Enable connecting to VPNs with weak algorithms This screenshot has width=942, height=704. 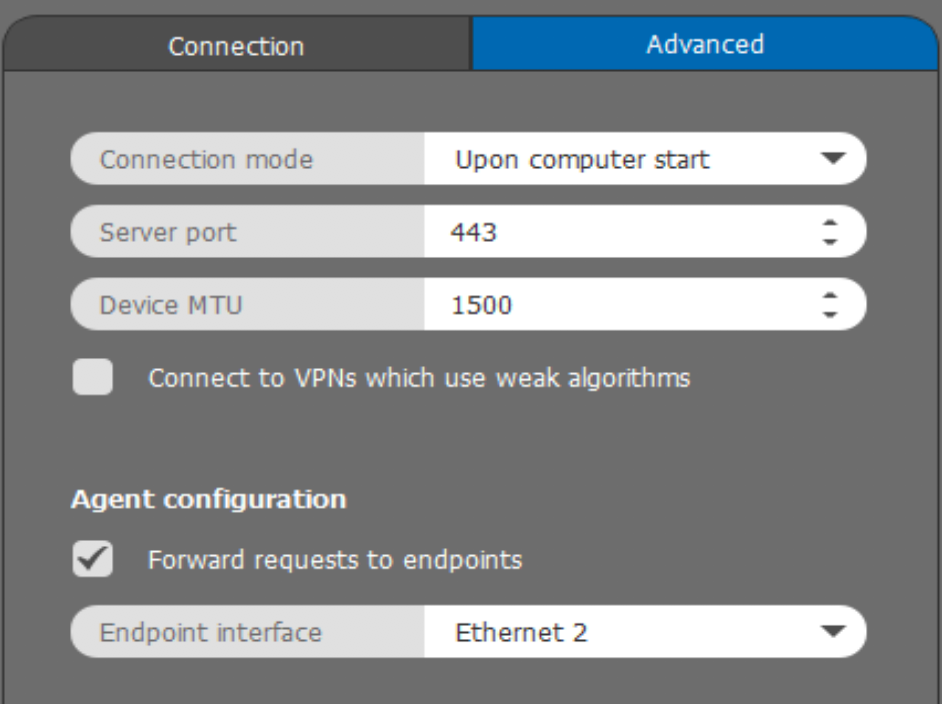[x=95, y=376]
